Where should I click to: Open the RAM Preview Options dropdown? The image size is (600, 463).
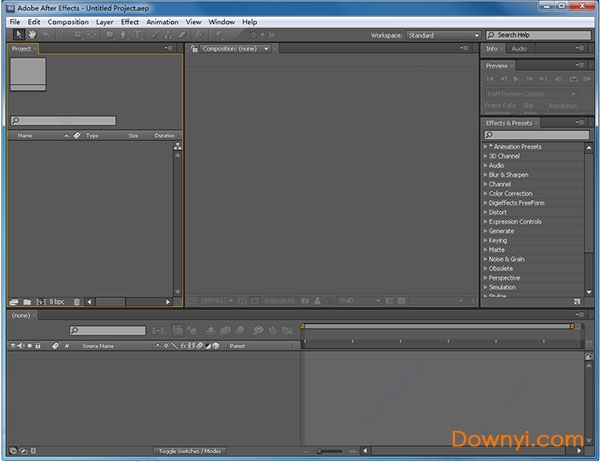point(531,94)
